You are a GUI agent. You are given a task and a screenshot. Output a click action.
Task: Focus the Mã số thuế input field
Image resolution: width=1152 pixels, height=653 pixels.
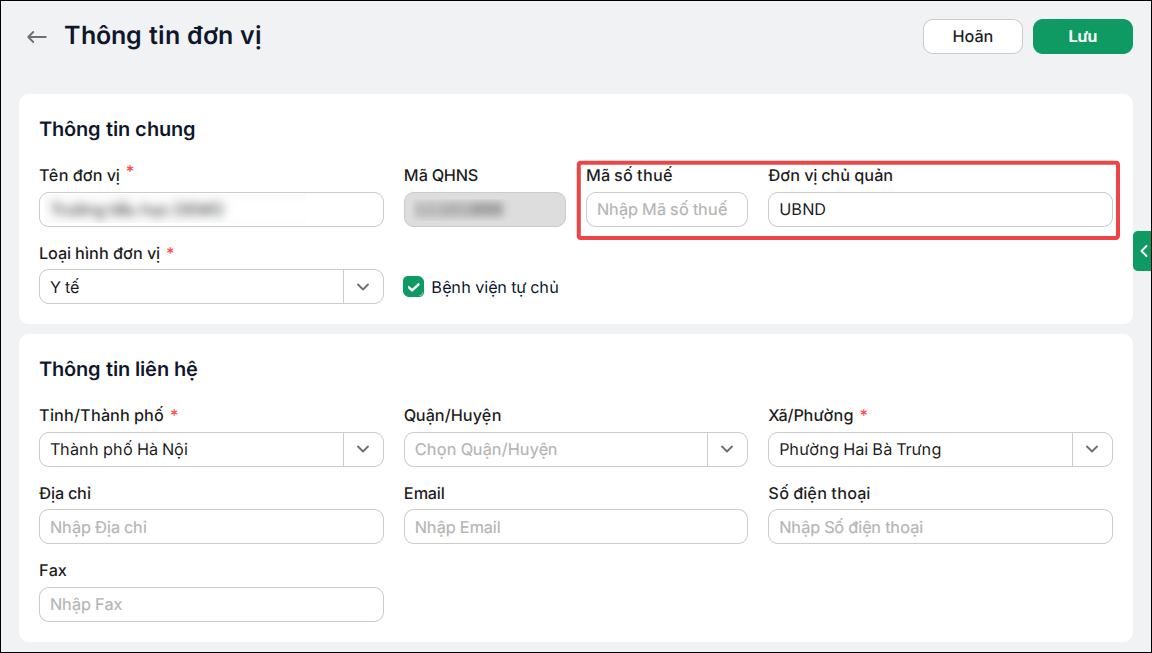coord(667,209)
